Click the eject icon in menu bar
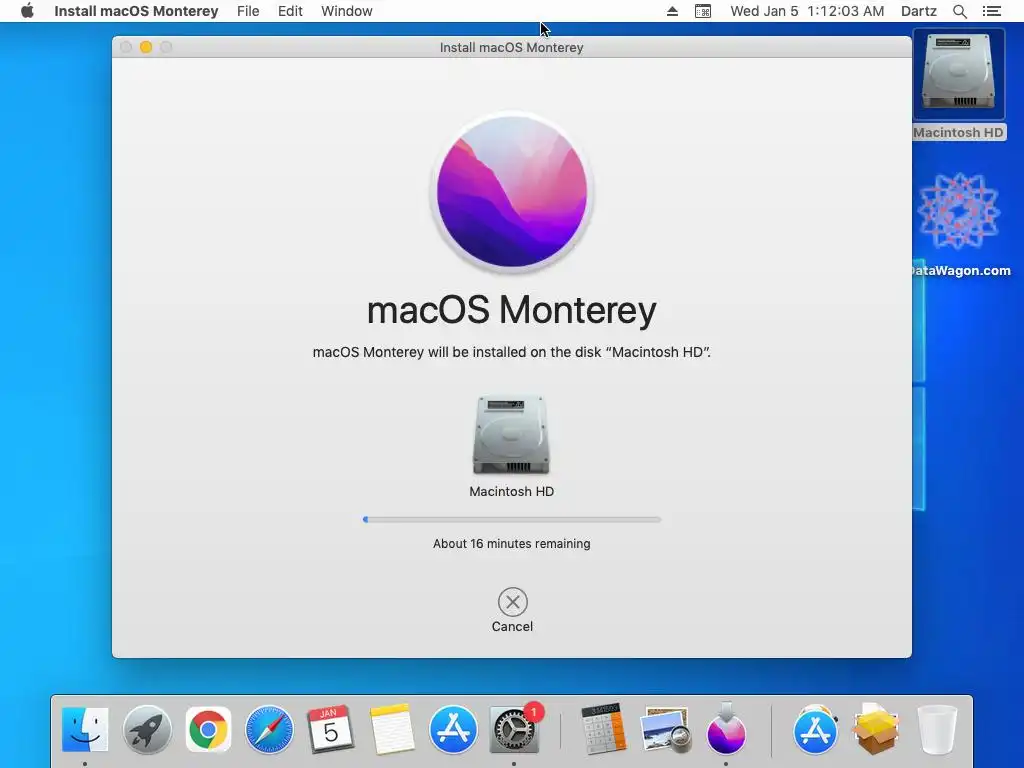Viewport: 1024px width, 768px height. pos(672,11)
